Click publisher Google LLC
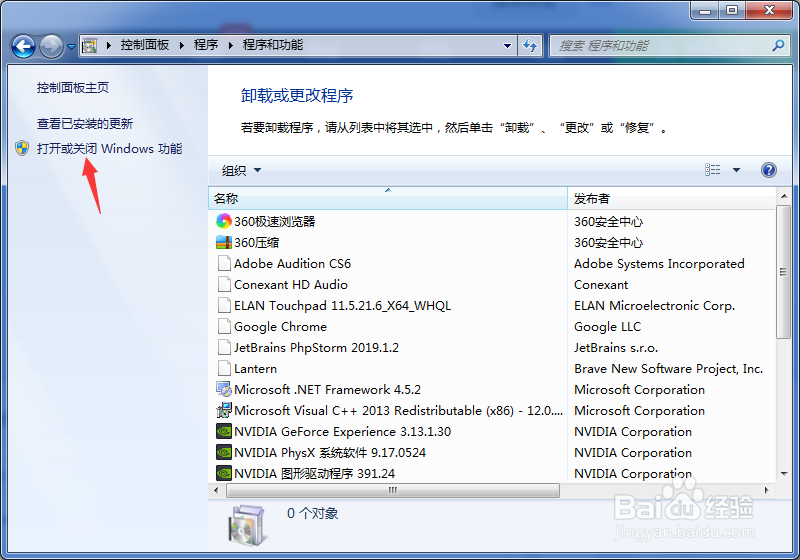800x560 pixels. coord(607,326)
